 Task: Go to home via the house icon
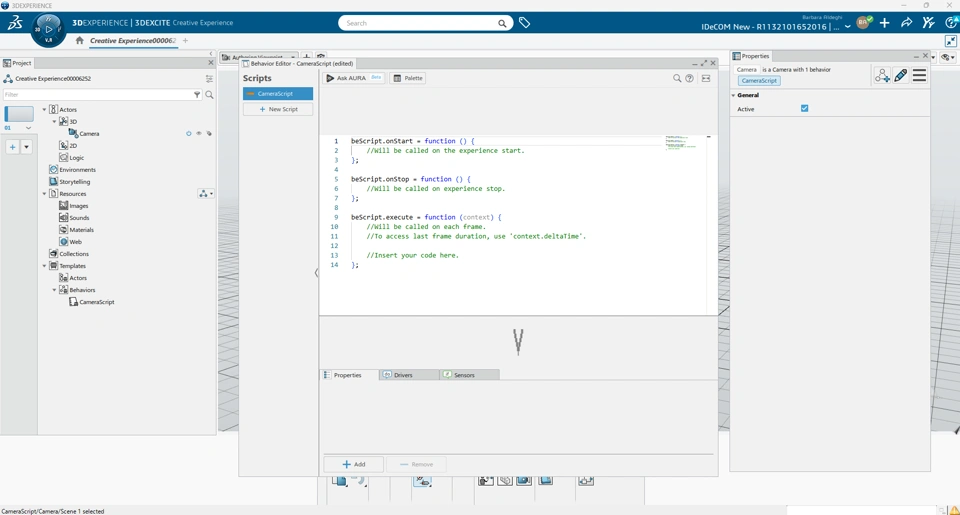[x=80, y=40]
